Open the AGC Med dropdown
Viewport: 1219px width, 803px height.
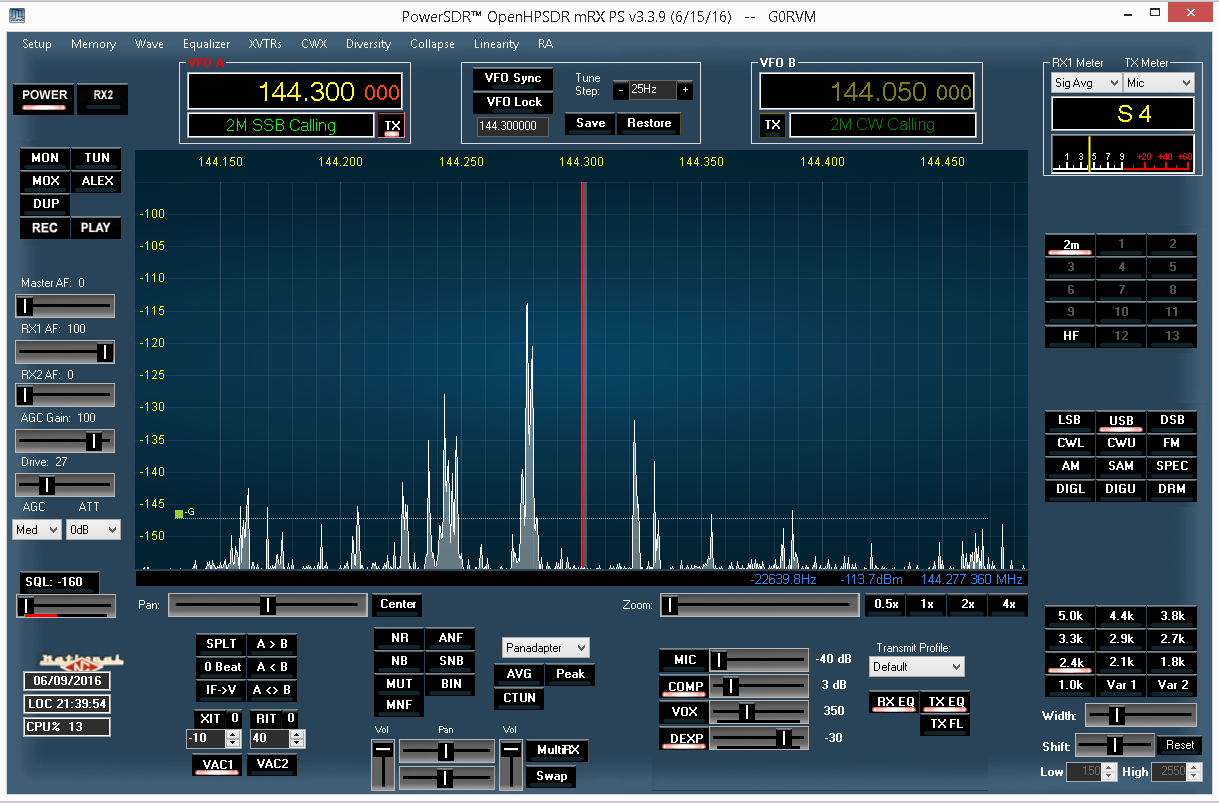pyautogui.click(x=37, y=530)
